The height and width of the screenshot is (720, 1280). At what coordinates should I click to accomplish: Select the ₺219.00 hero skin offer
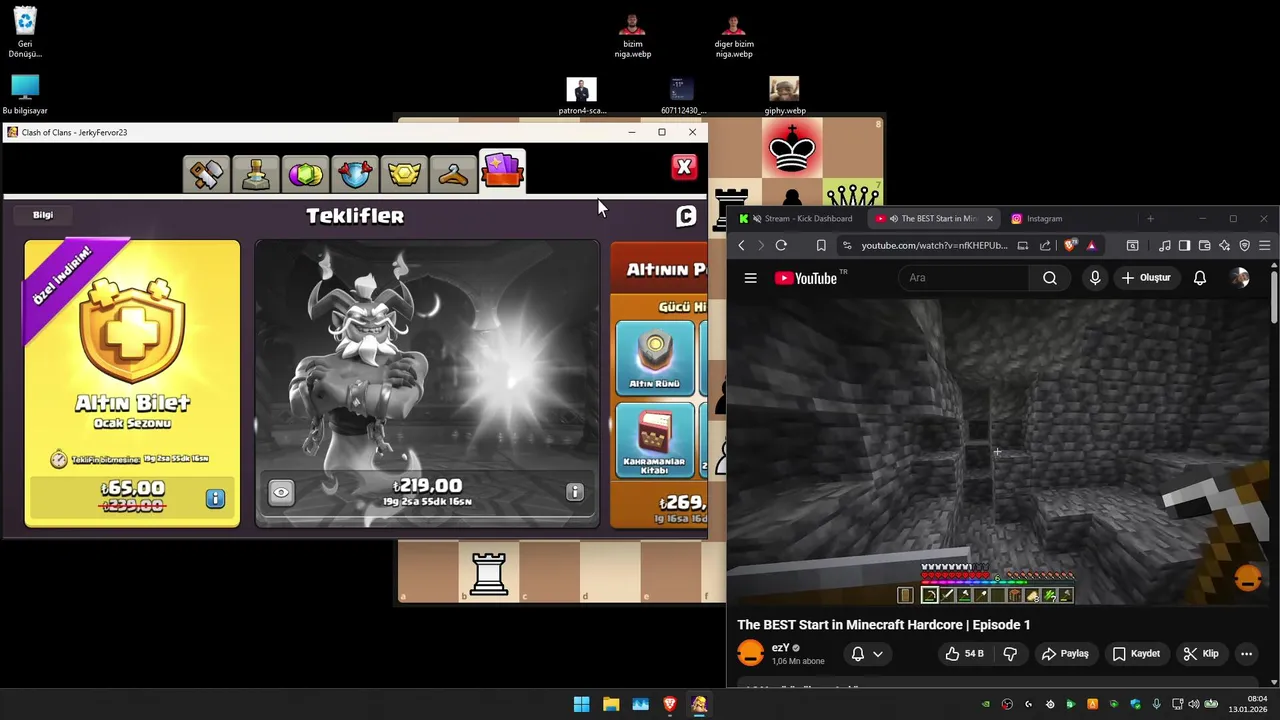tap(428, 382)
